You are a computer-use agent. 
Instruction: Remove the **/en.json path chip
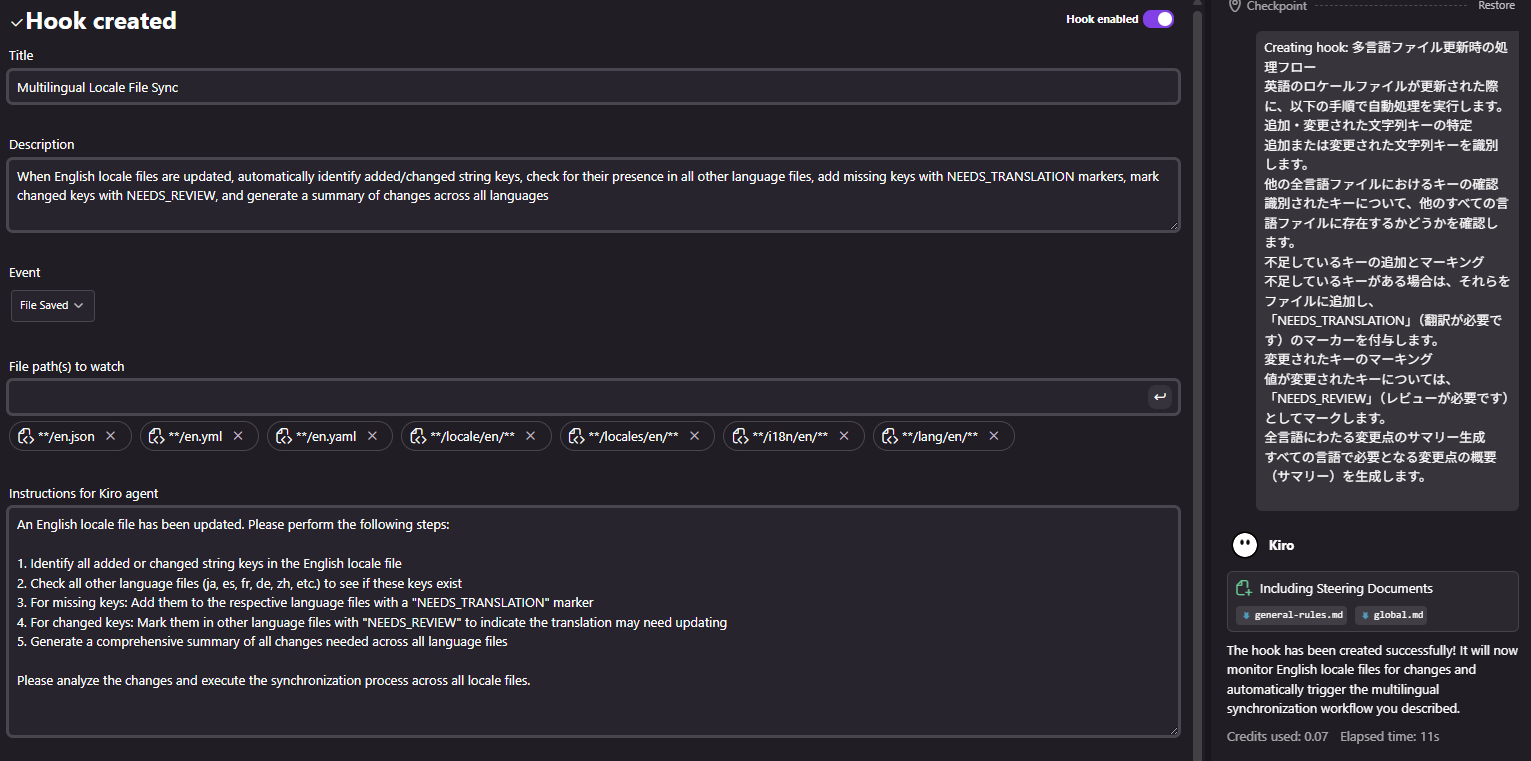[x=111, y=436]
